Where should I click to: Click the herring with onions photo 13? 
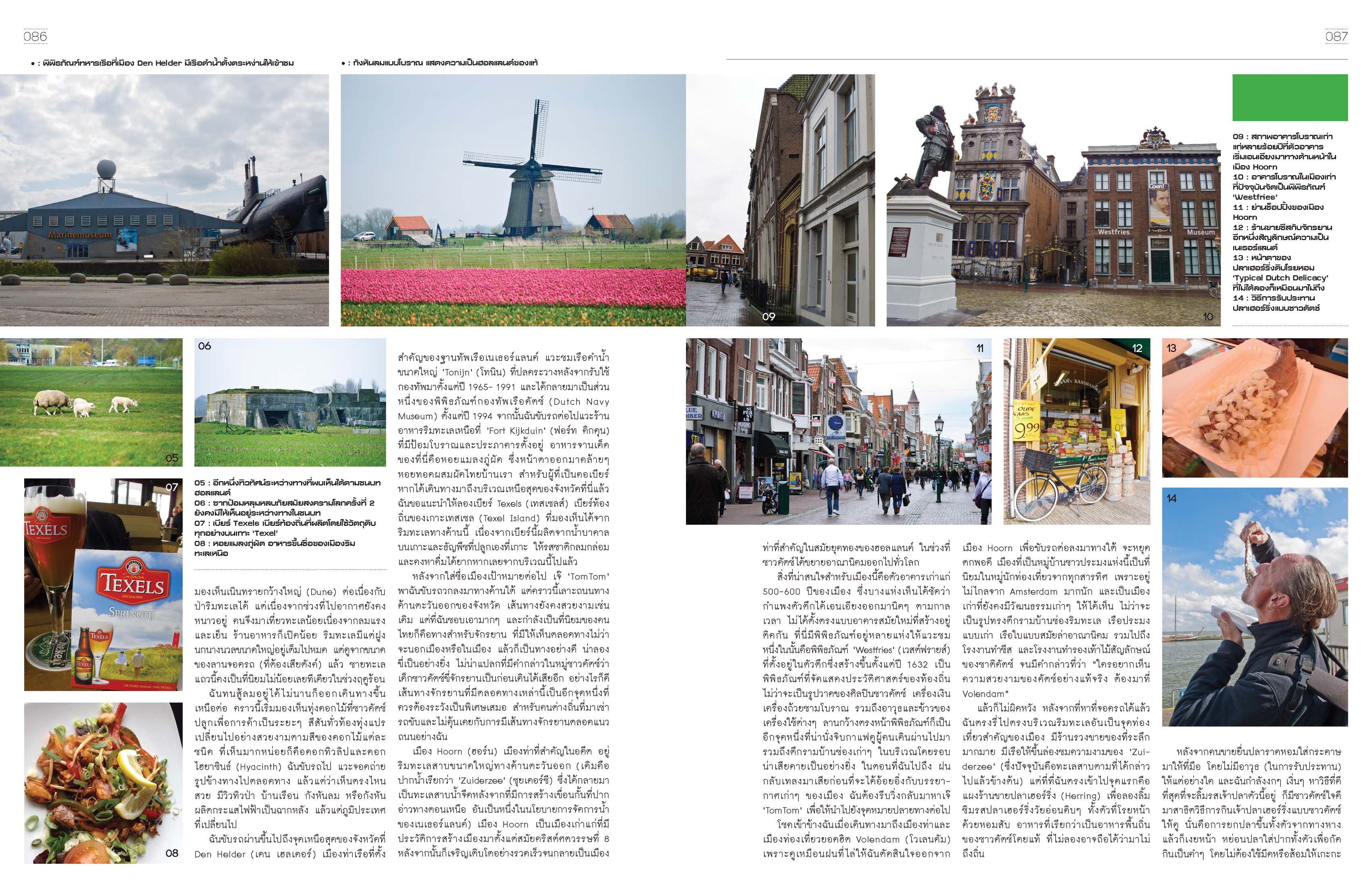click(1255, 408)
